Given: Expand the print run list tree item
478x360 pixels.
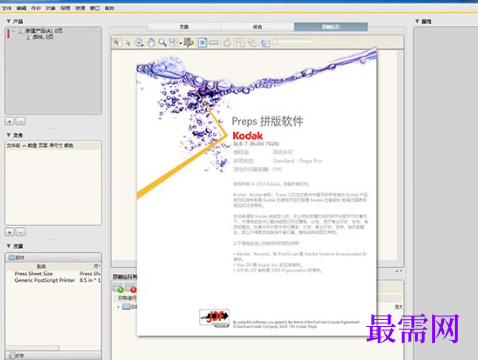Looking at the screenshot, I should point(118,306).
